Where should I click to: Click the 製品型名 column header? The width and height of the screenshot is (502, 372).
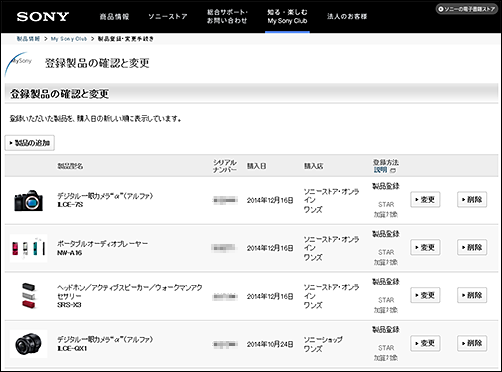tap(70, 166)
